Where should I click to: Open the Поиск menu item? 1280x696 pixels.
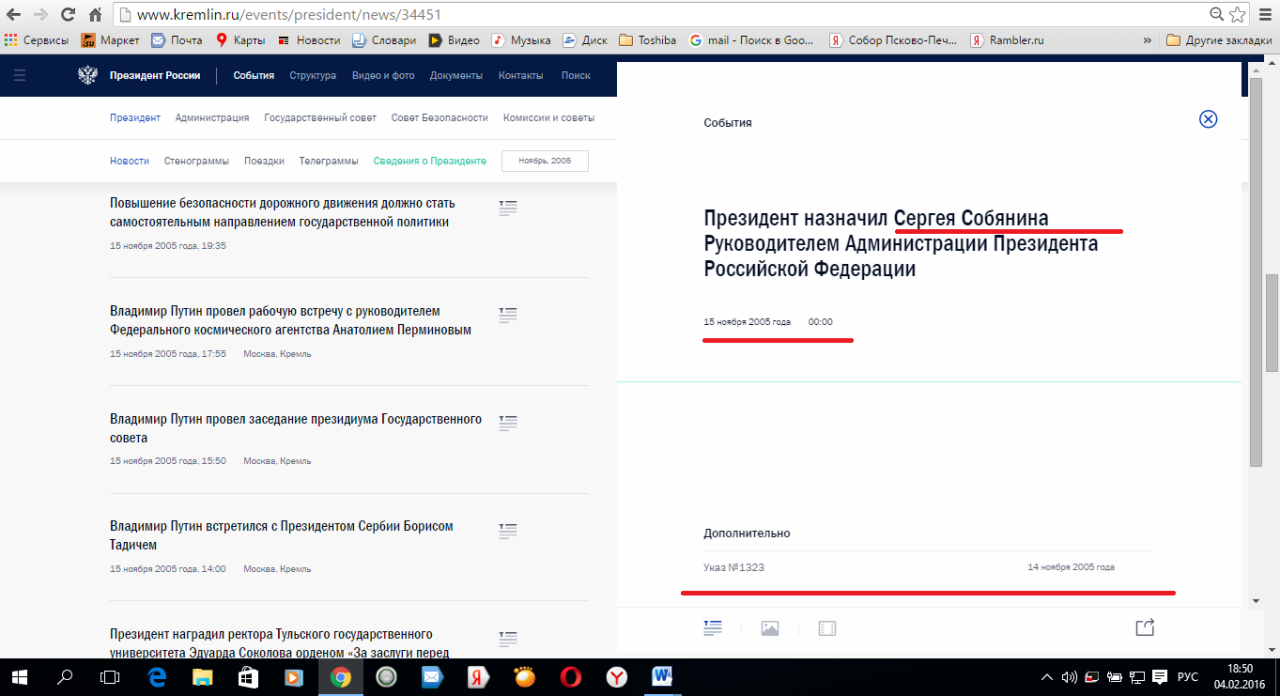576,75
